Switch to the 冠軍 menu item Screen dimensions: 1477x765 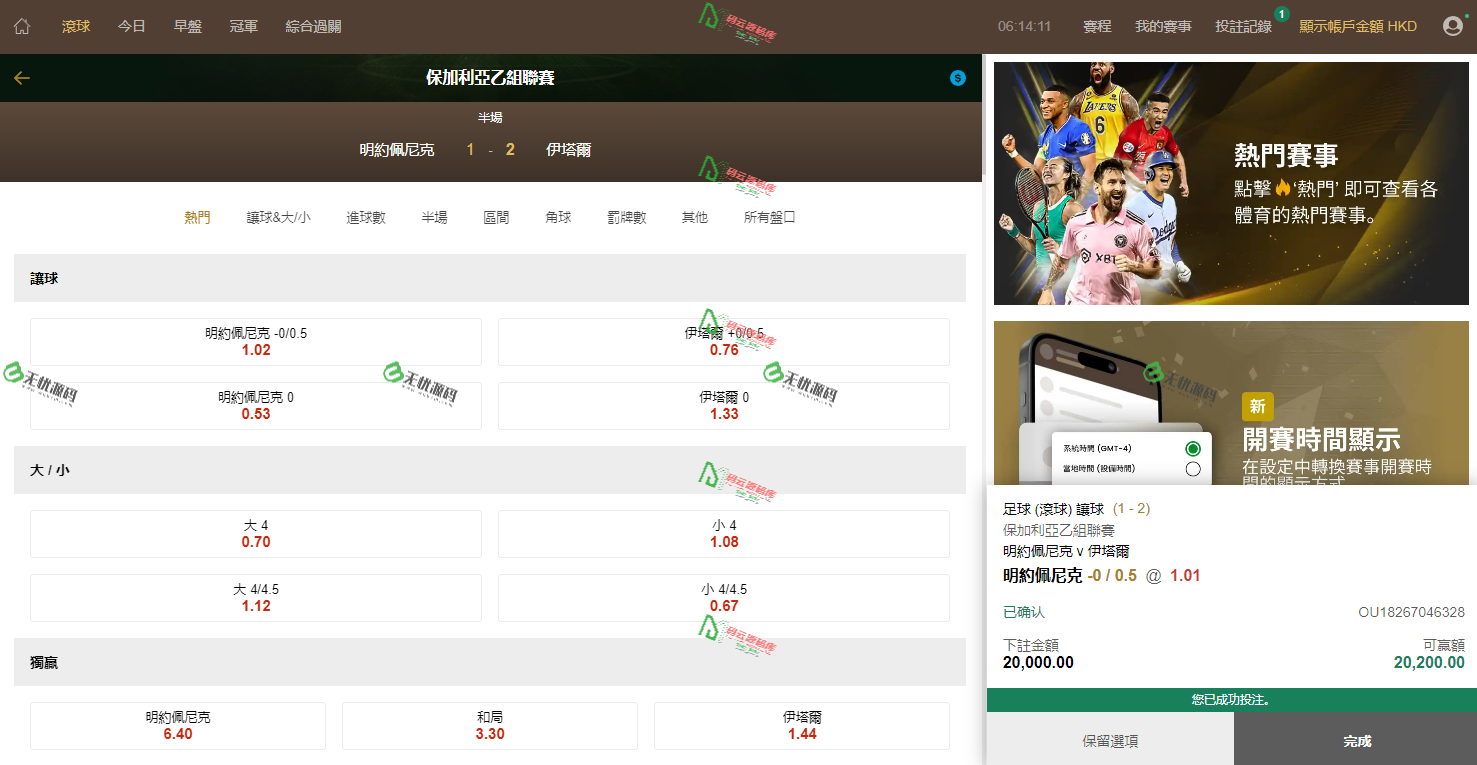(243, 26)
